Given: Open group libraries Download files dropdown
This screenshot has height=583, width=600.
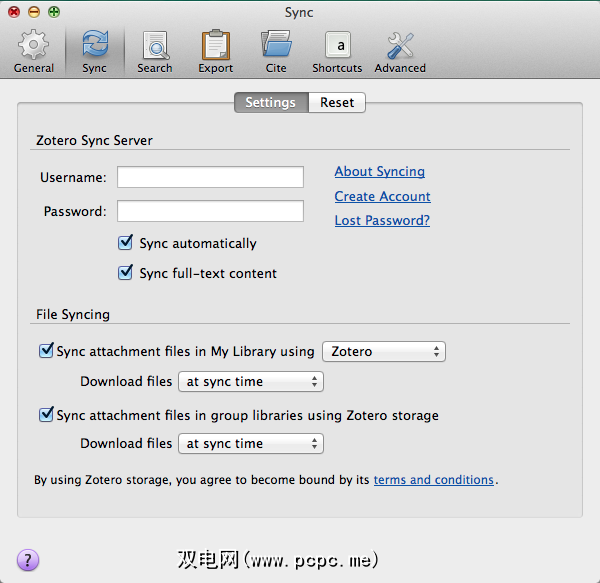Looking at the screenshot, I should 251,443.
